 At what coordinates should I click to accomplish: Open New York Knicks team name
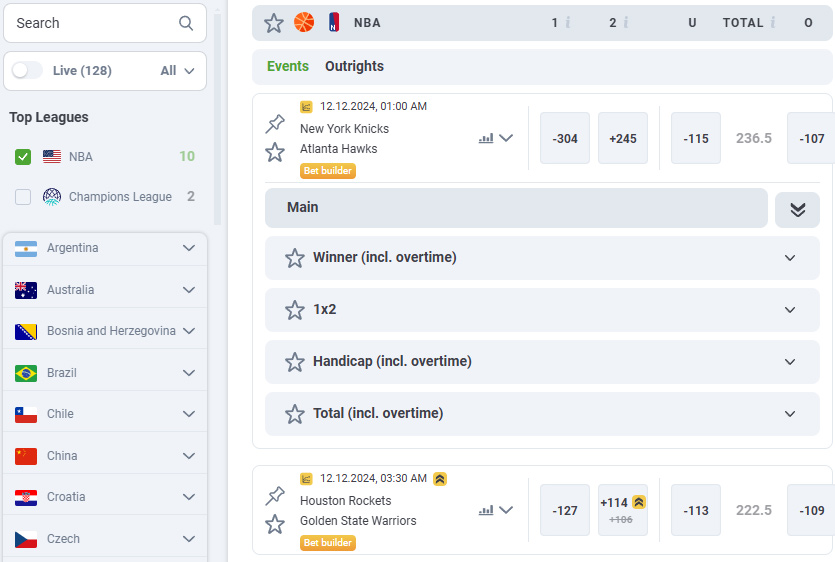[x=344, y=129]
